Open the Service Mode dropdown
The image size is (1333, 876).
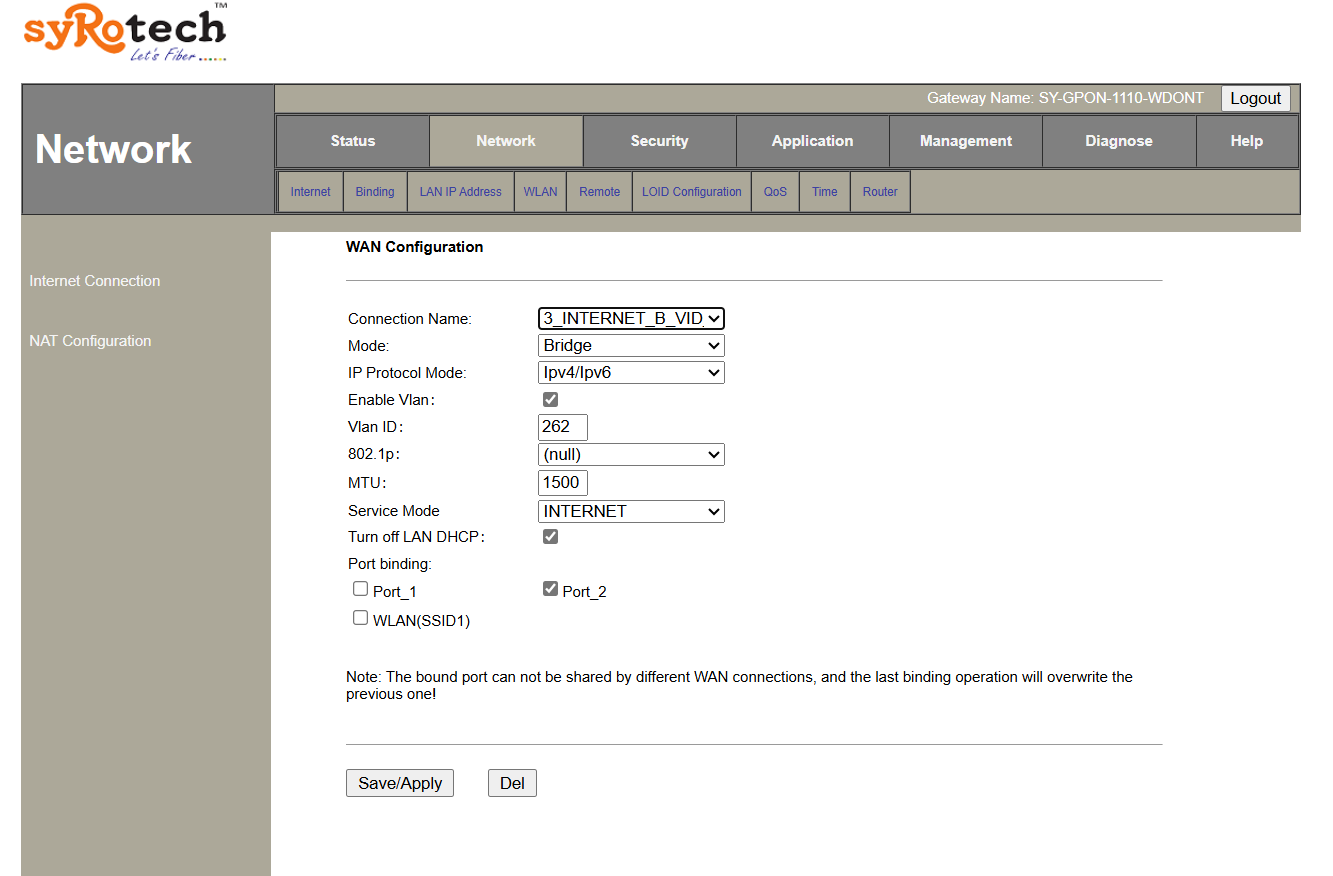point(631,511)
